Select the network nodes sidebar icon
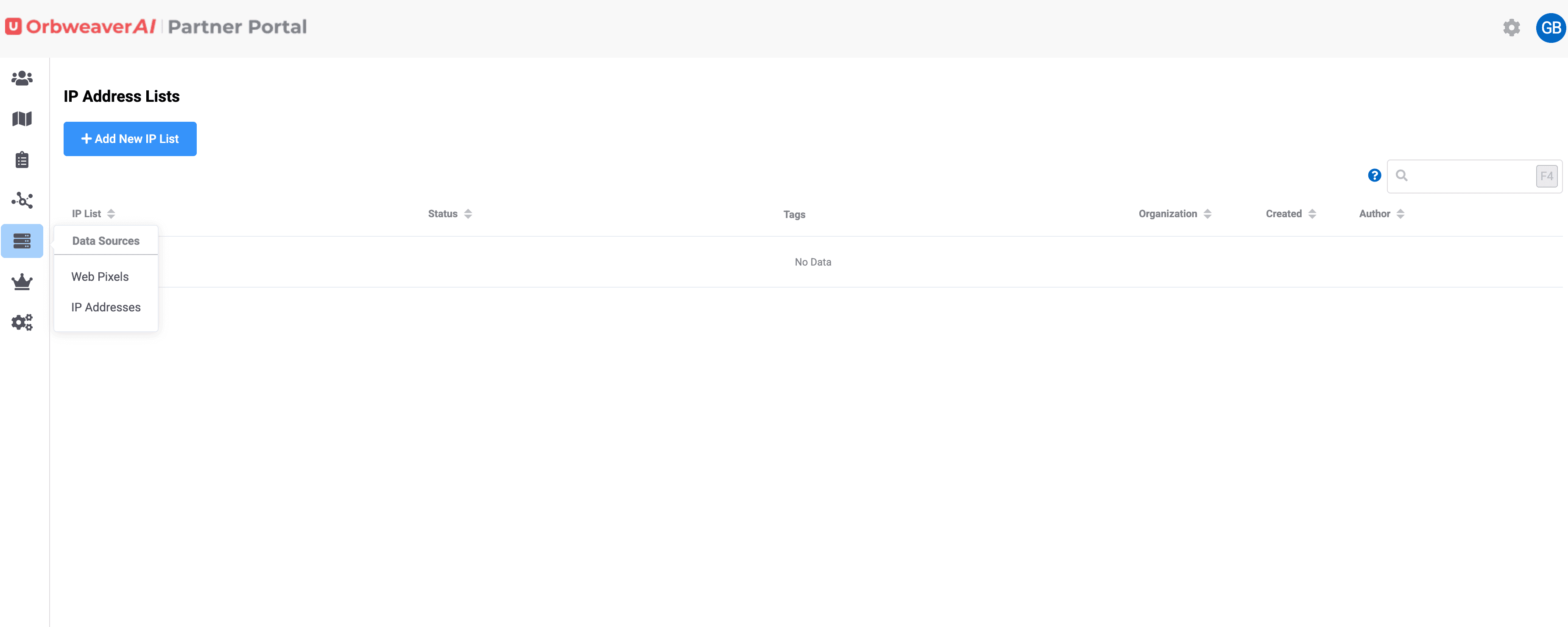 pos(22,200)
